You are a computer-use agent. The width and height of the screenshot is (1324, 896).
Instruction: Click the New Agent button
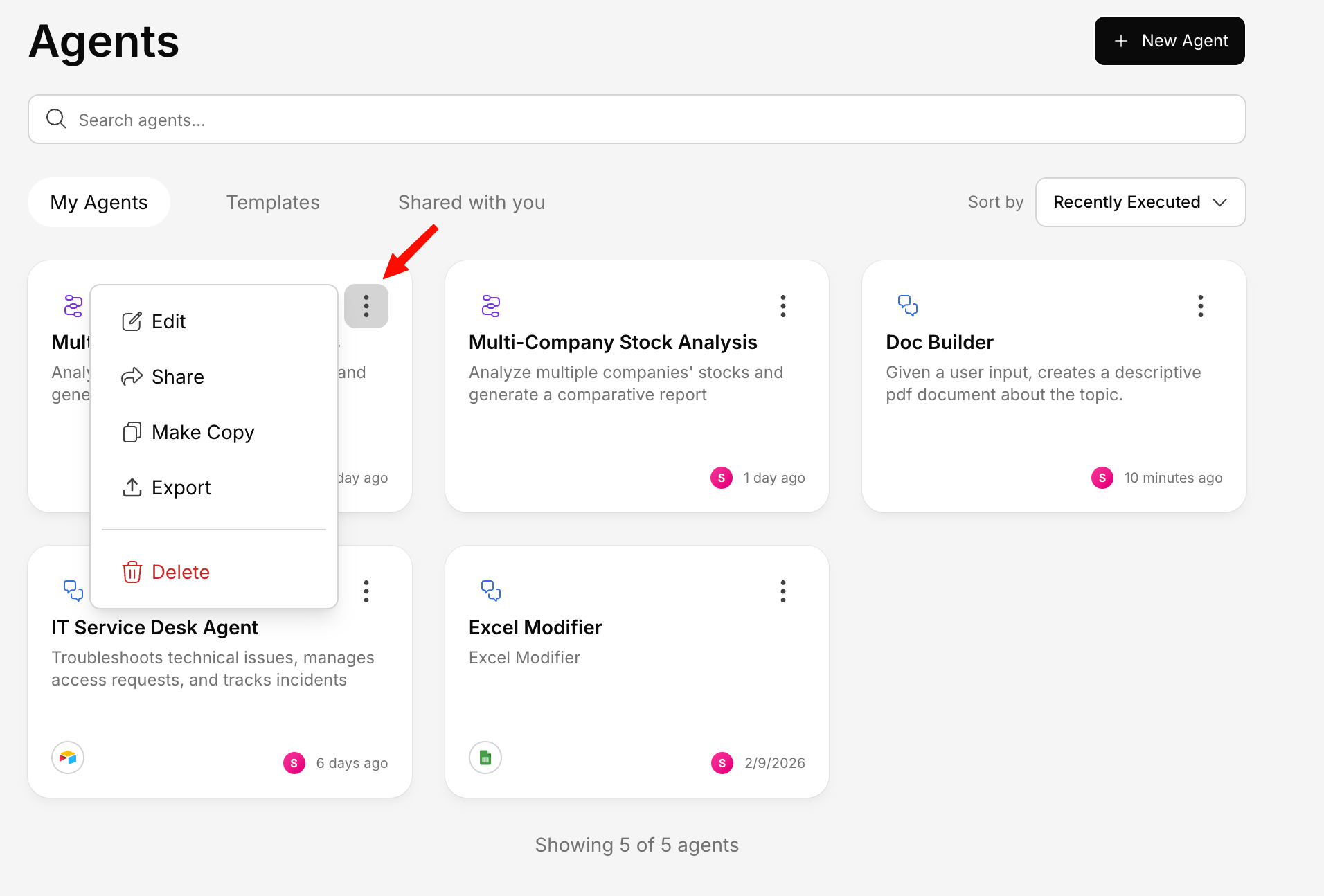coord(1169,41)
